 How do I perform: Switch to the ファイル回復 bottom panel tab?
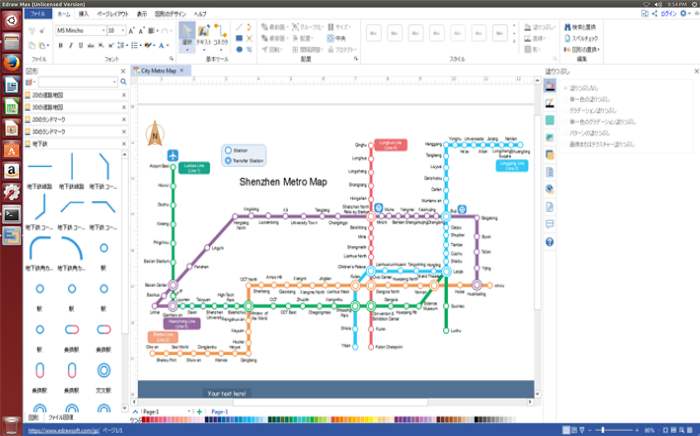point(61,418)
